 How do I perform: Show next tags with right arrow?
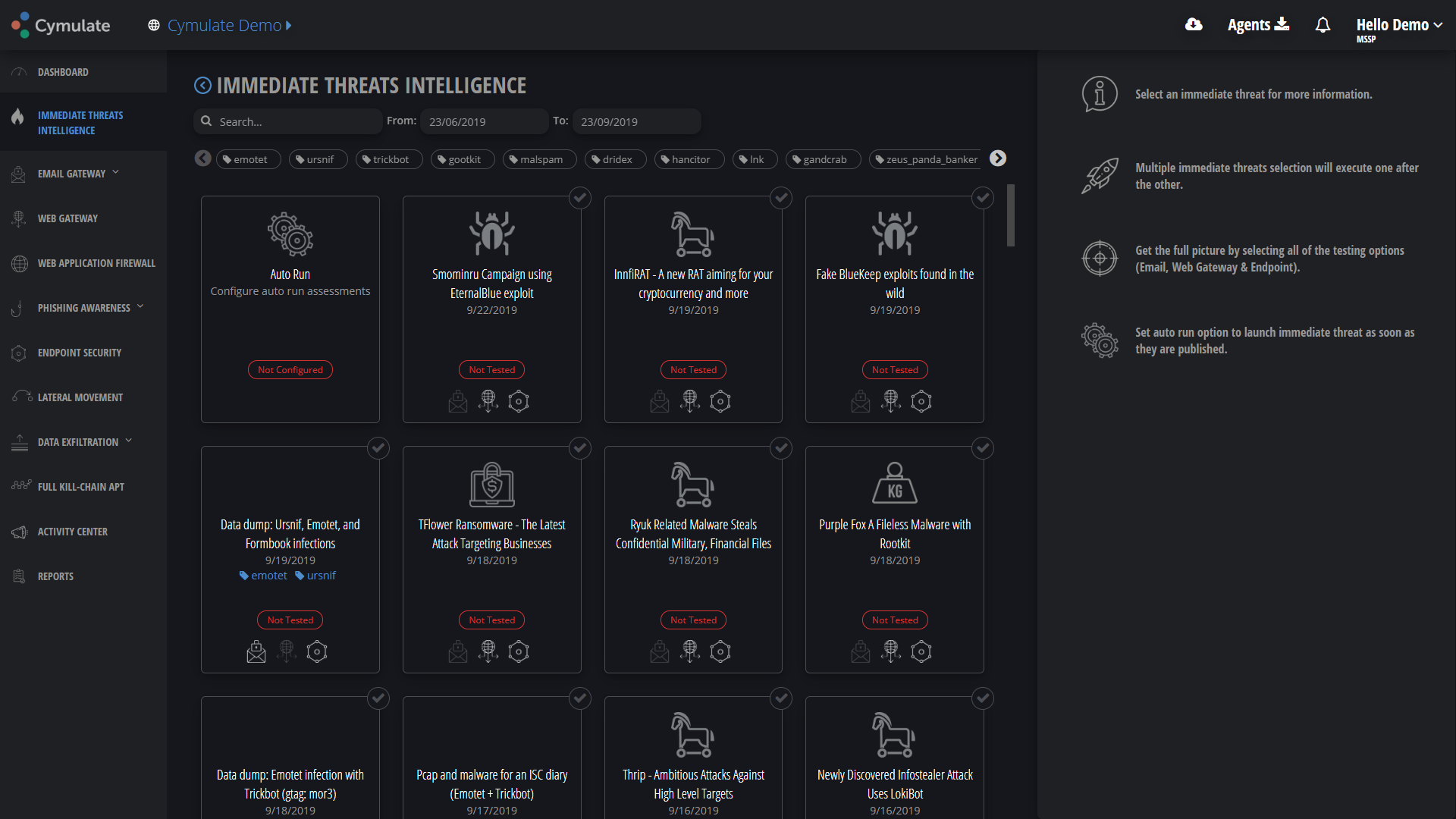pos(998,158)
